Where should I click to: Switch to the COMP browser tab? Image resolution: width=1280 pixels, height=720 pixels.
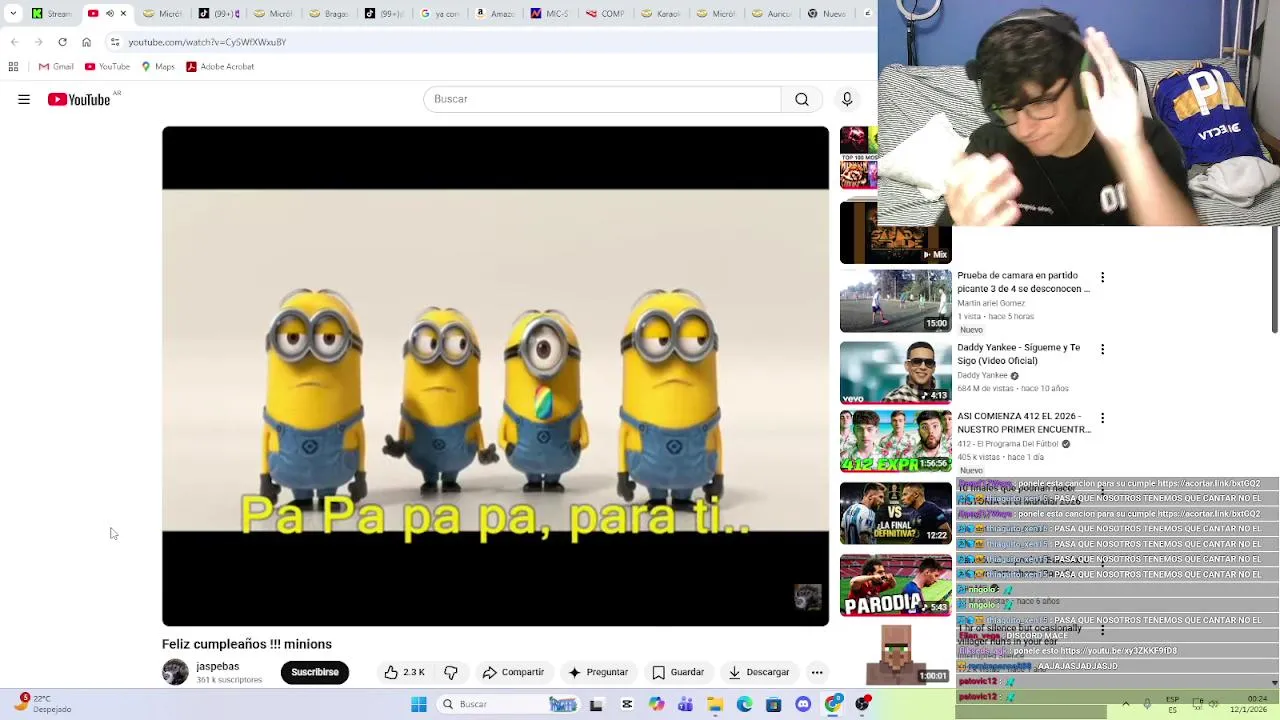(x=605, y=13)
